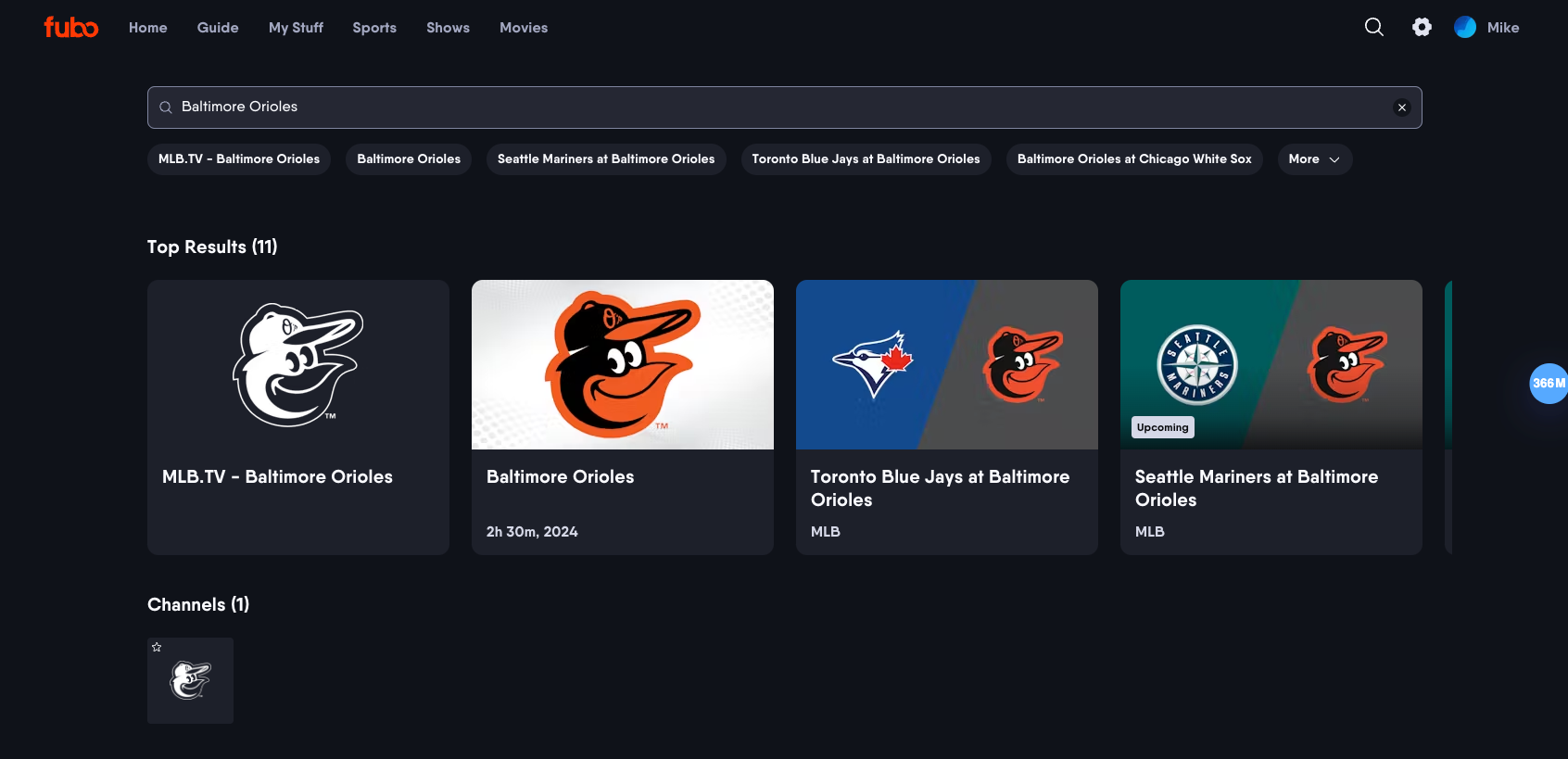This screenshot has height=759, width=1568.
Task: Click magnifier icon inside search box
Action: click(166, 108)
